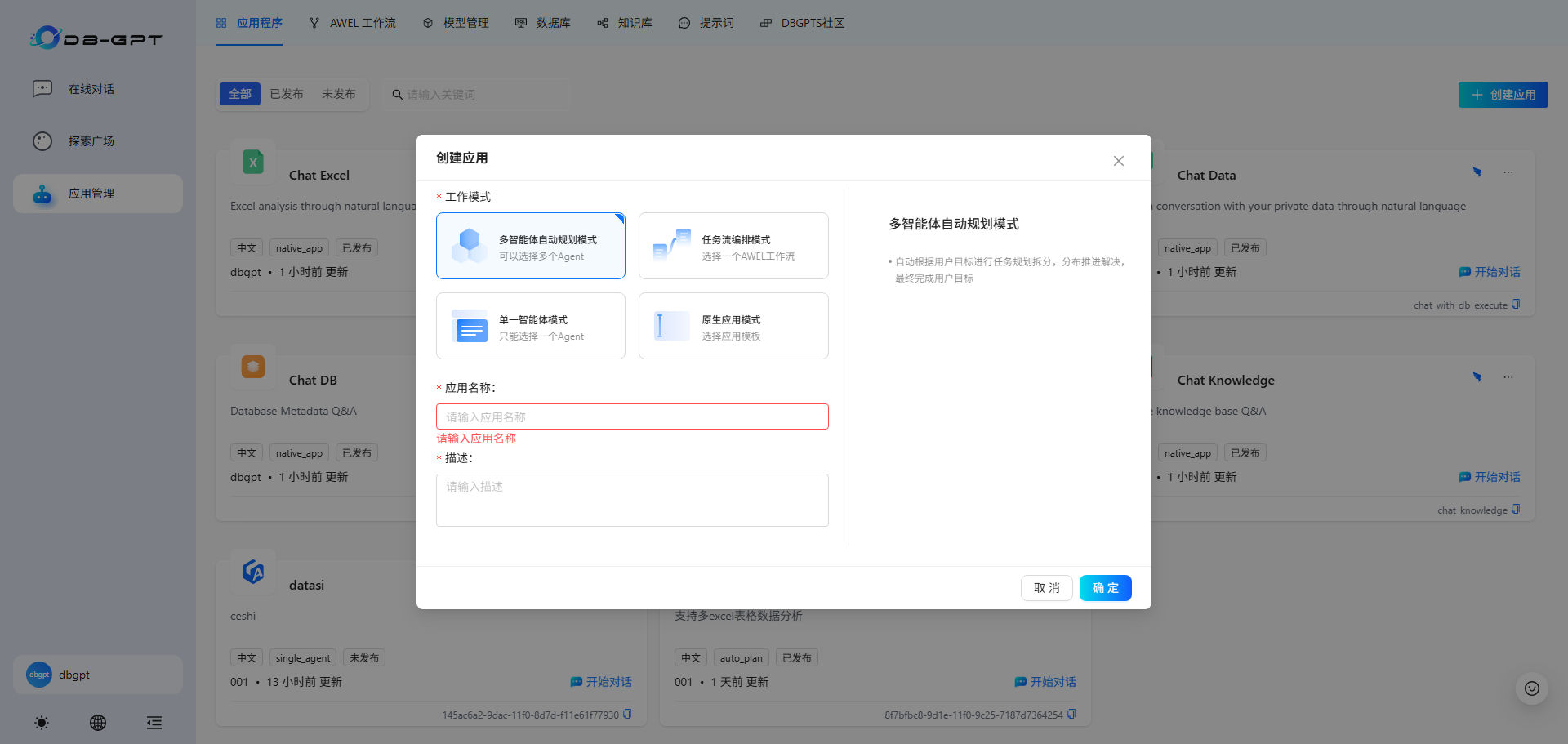Open 在线对话 in the sidebar
Viewport: 1568px width, 744px height.
(91, 89)
